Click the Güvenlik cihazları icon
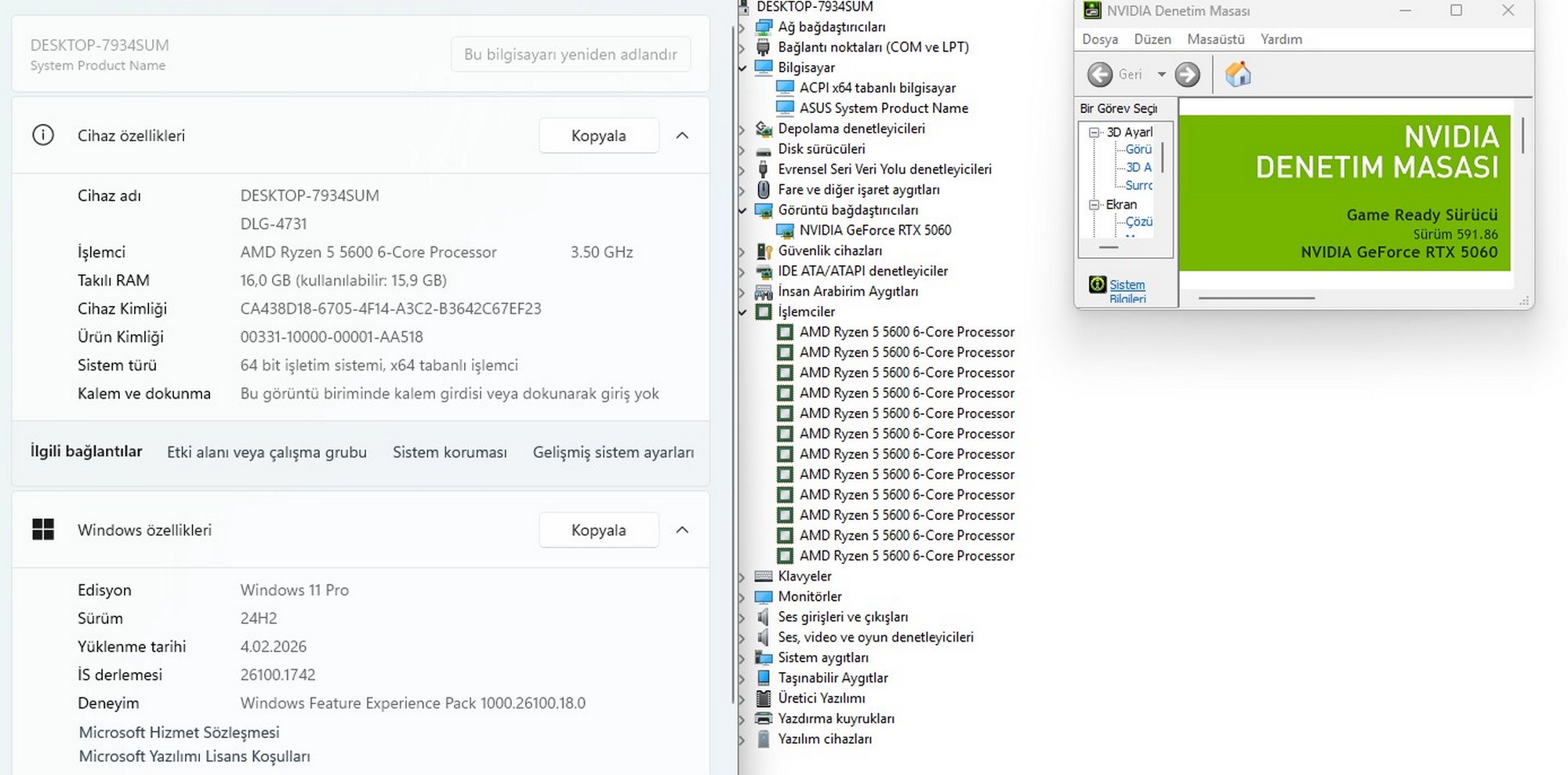The height and width of the screenshot is (775, 1568). point(763,251)
